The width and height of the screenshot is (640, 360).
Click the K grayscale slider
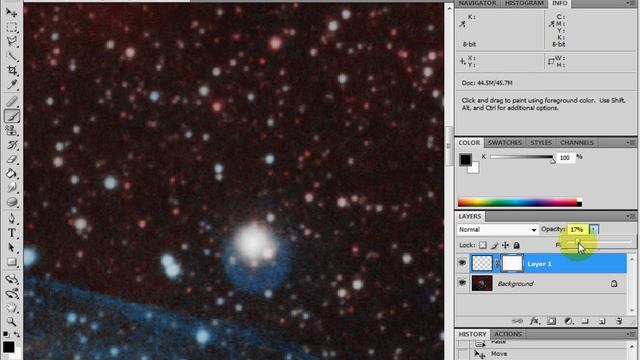click(x=522, y=157)
